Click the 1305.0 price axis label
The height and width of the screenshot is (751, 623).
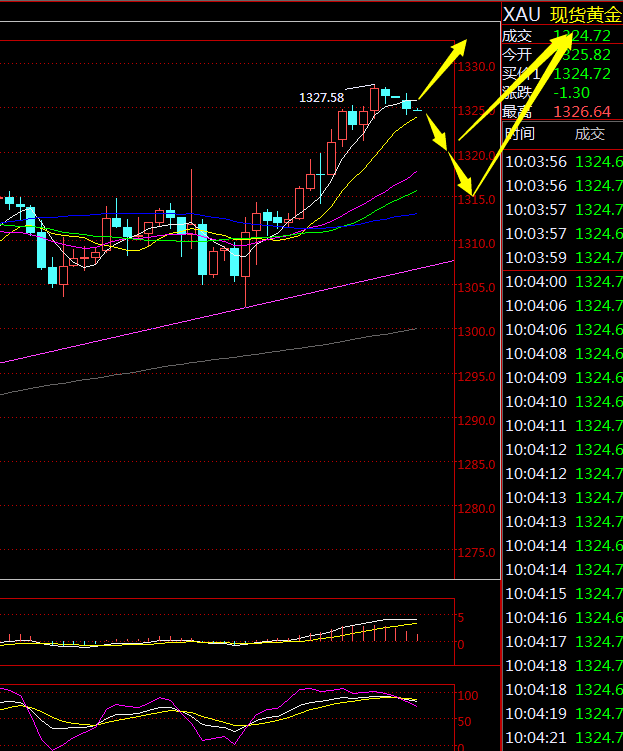(476, 287)
